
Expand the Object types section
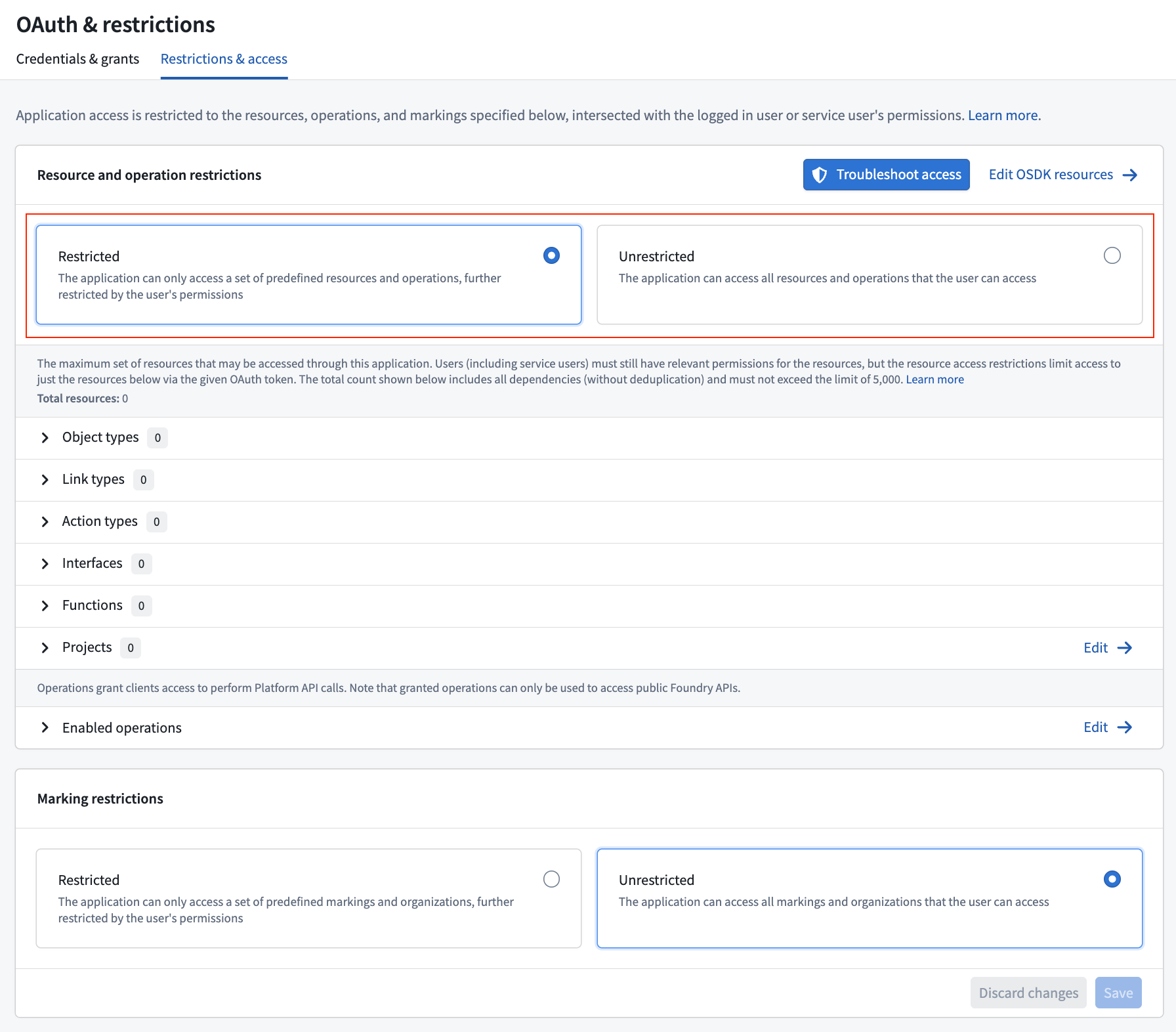[45, 438]
